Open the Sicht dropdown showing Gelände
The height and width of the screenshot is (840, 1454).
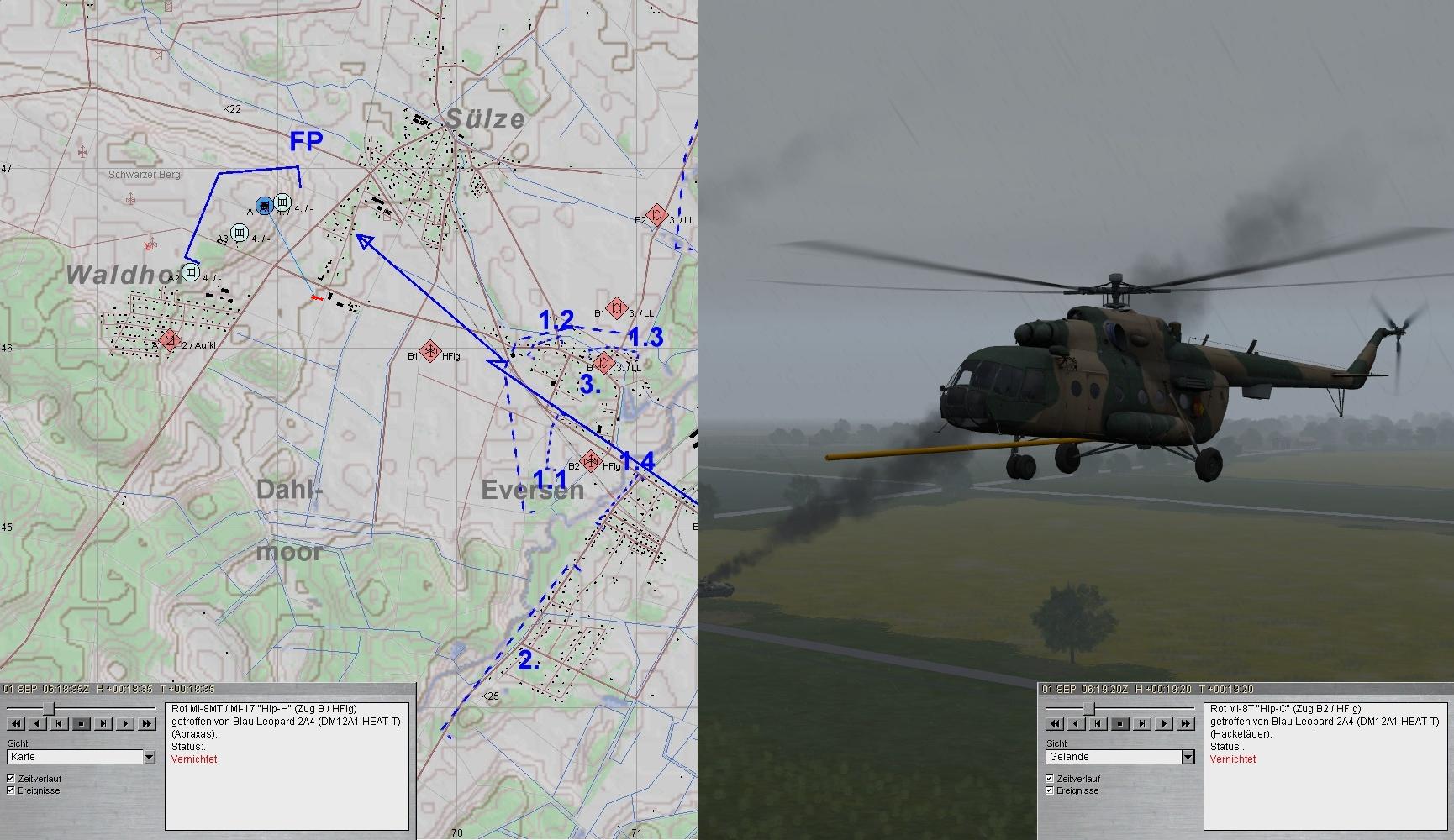(1188, 758)
